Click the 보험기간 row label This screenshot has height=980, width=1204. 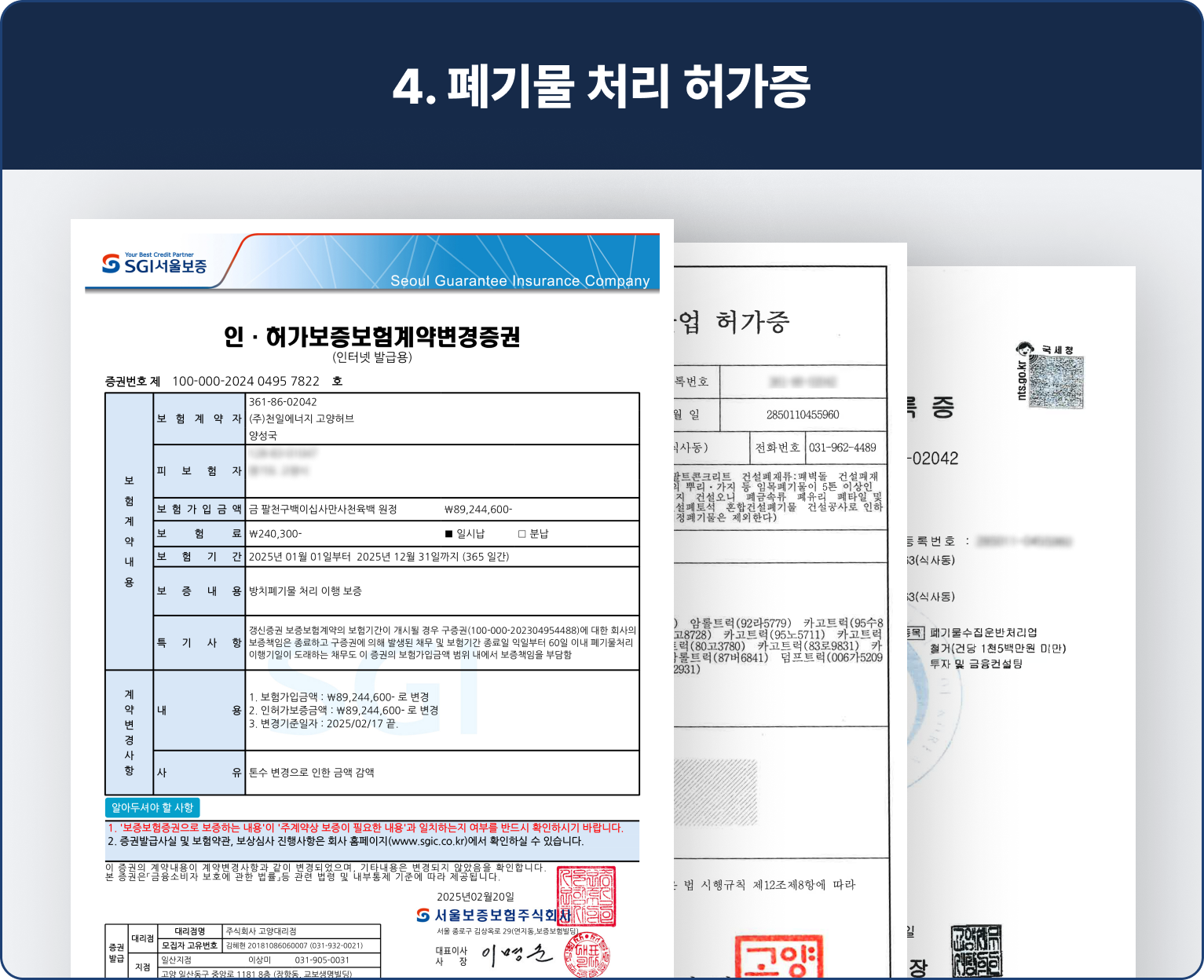[199, 557]
